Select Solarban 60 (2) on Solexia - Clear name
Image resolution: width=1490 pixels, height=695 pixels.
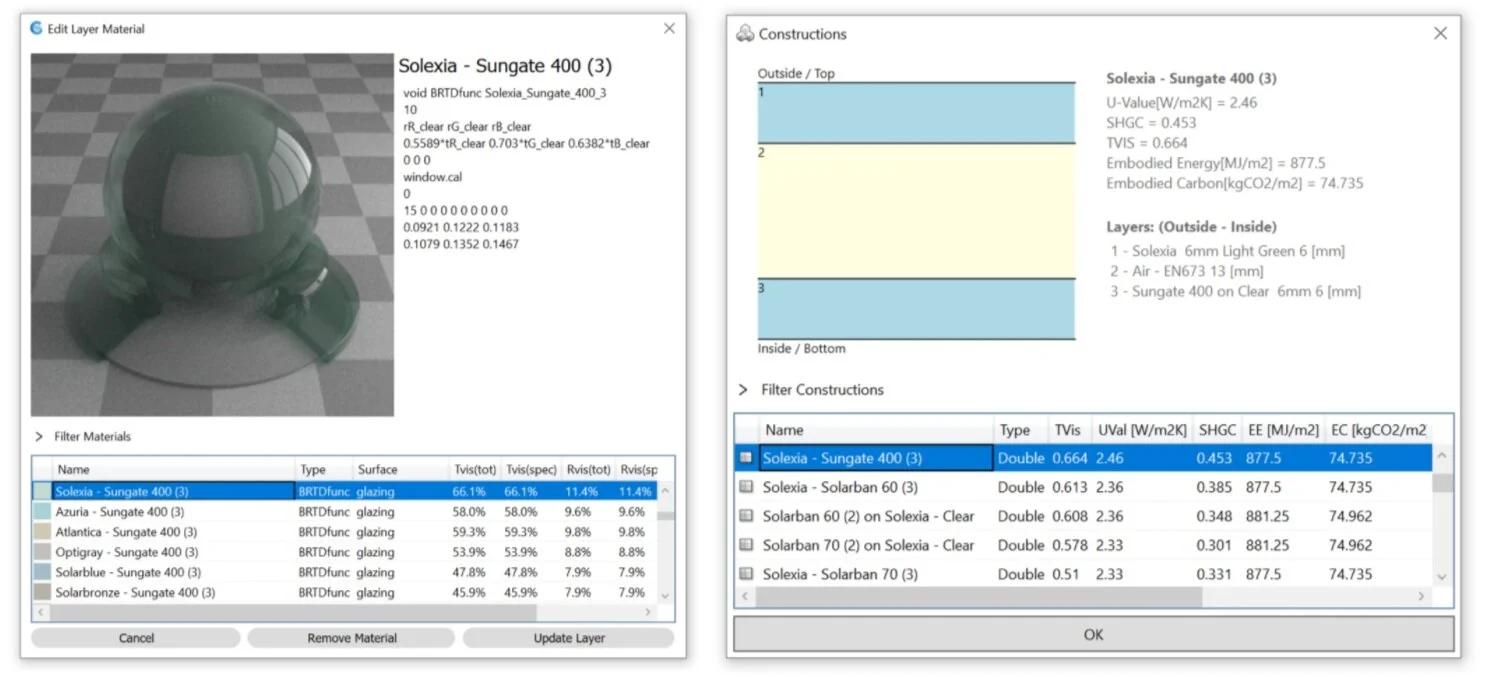[868, 516]
